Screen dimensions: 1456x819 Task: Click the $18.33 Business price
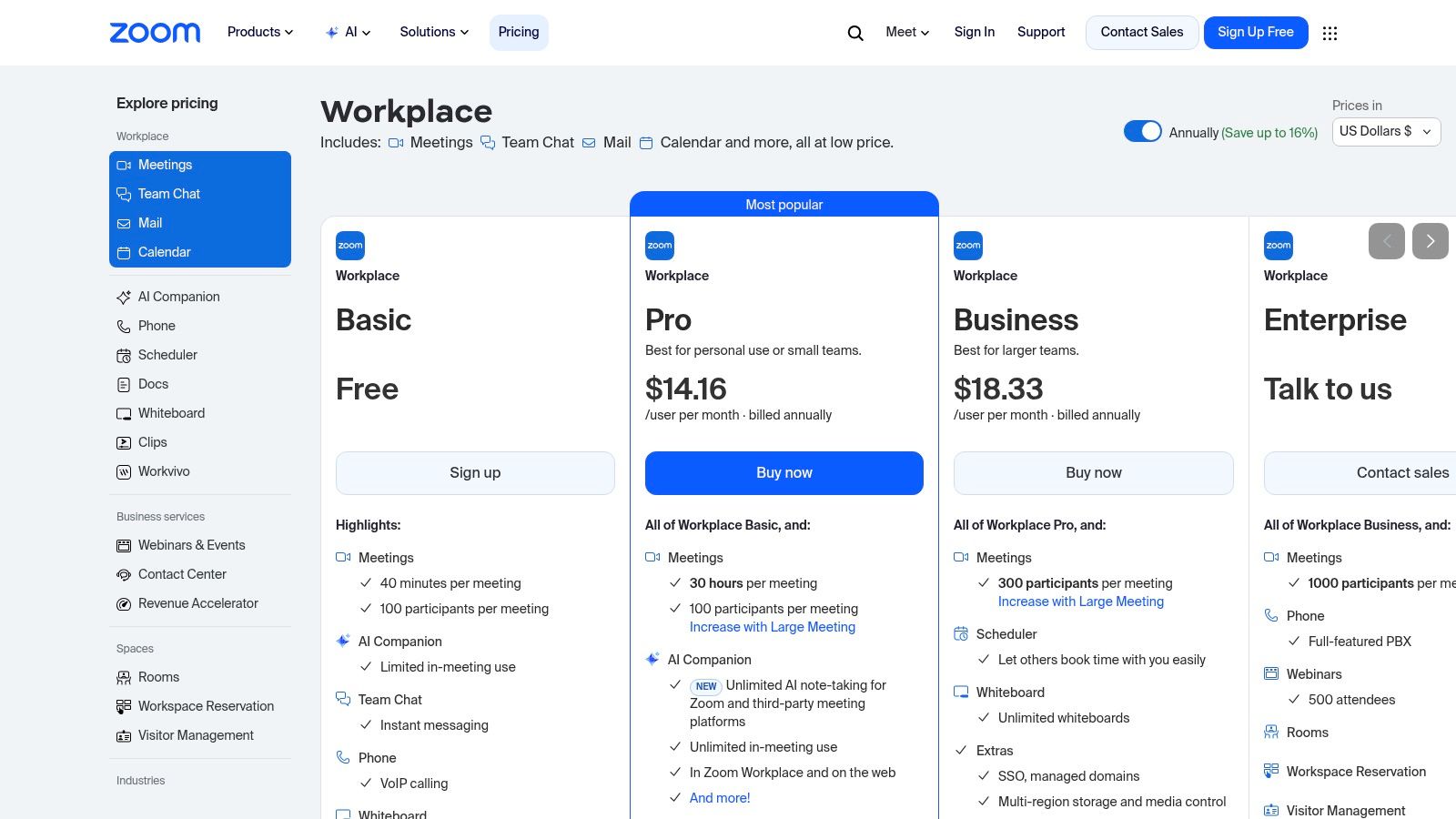(998, 389)
